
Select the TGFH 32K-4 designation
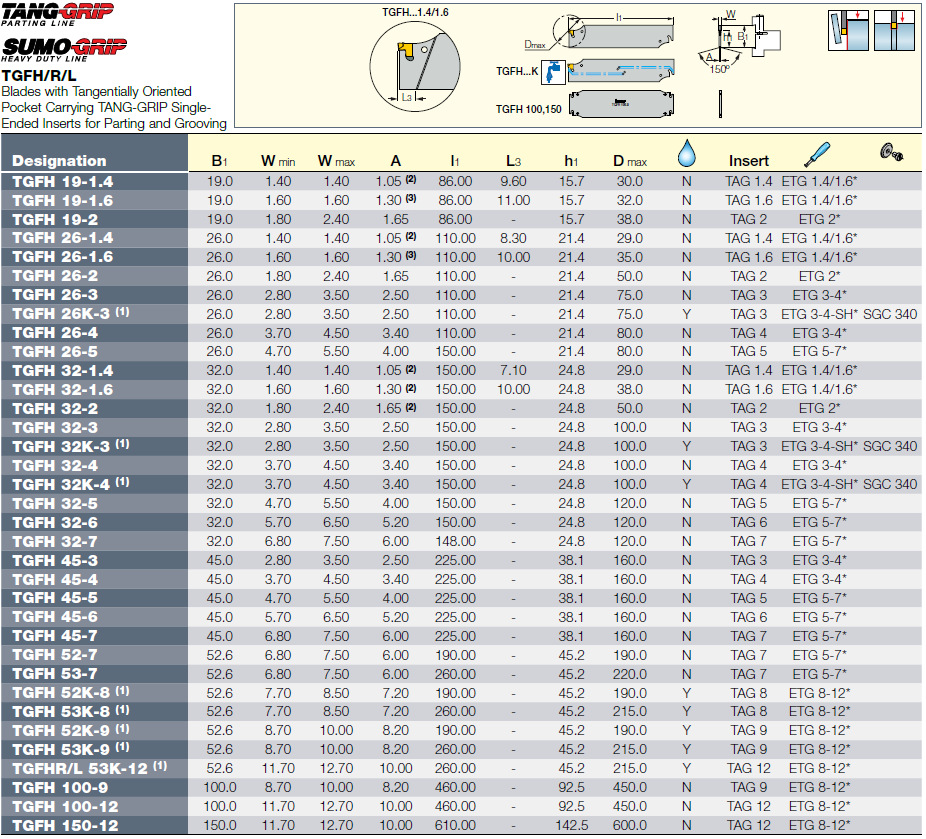click(x=70, y=485)
